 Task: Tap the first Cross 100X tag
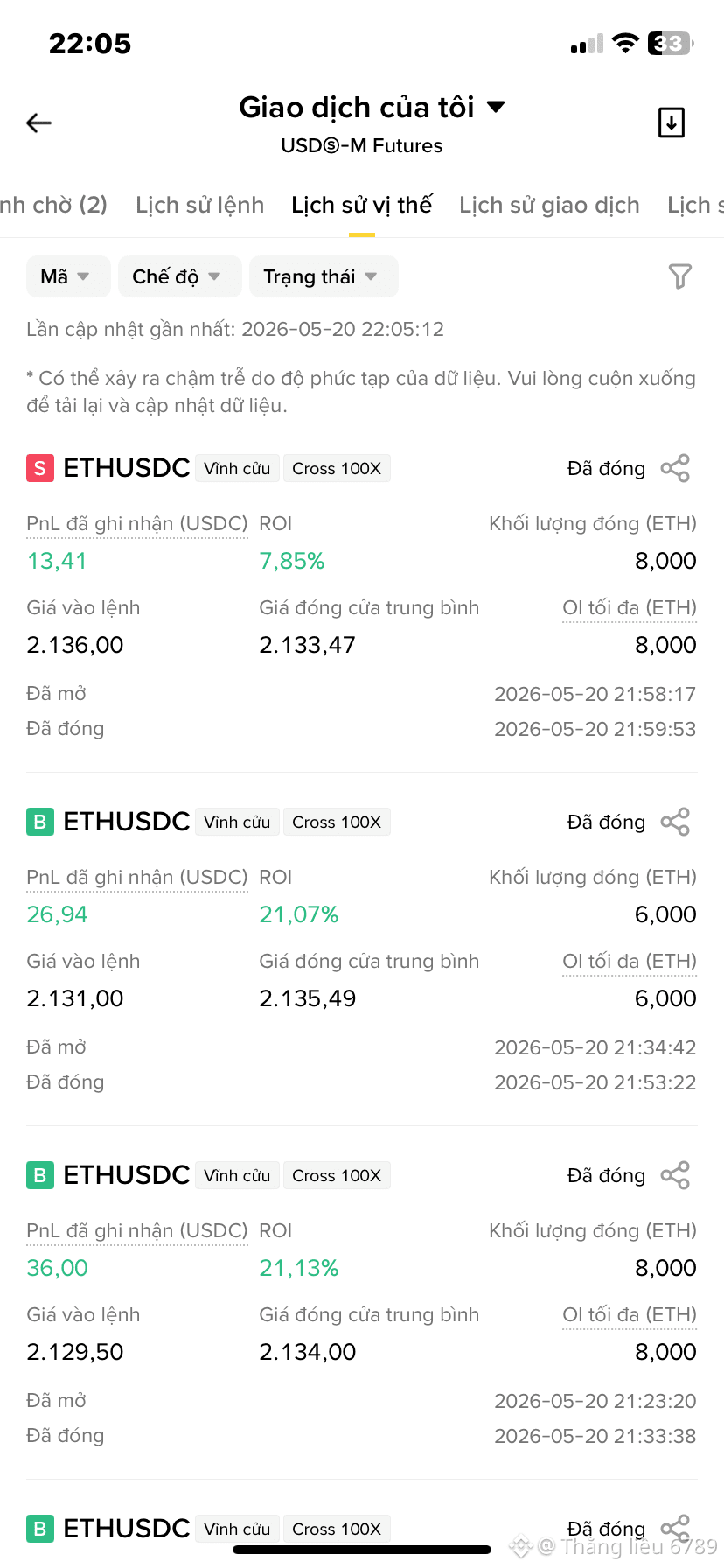click(x=337, y=468)
